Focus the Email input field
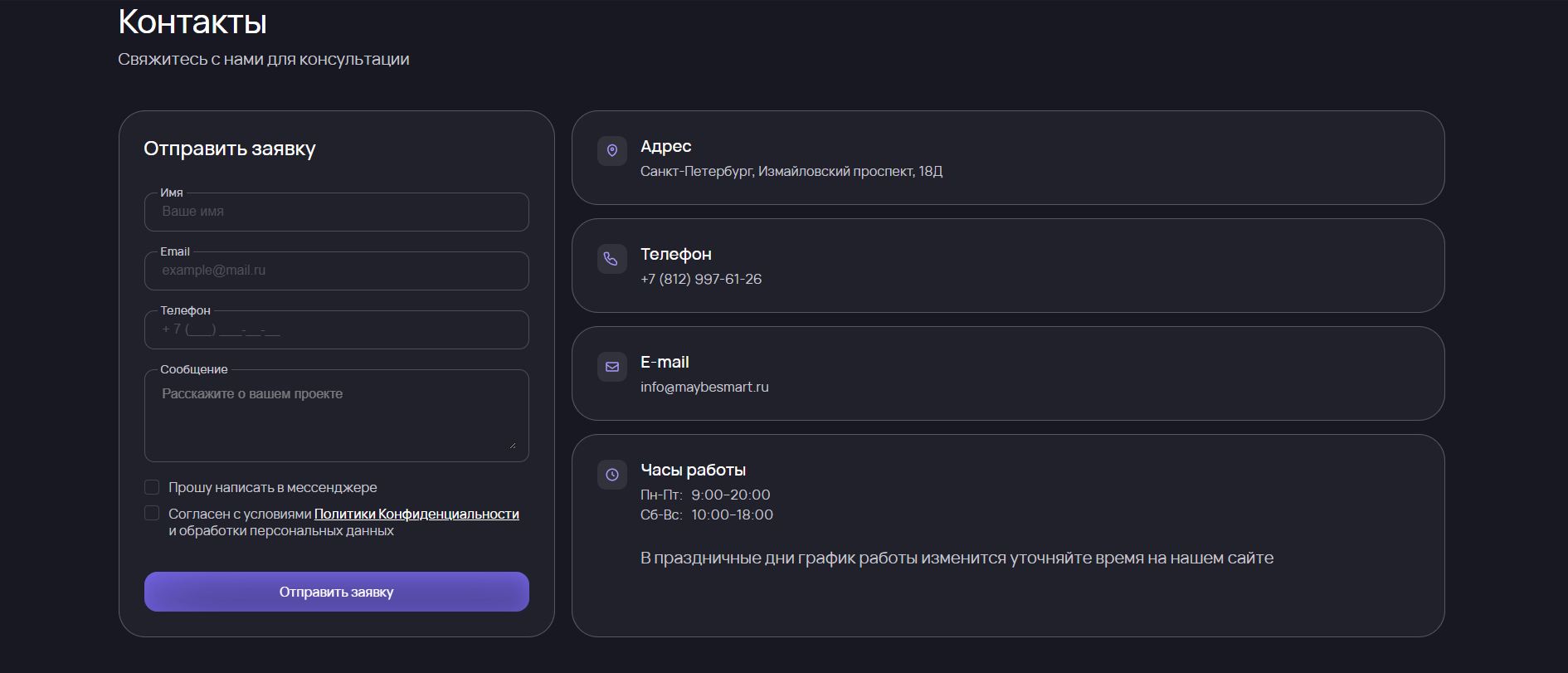Screen dimensions: 1568x673 pos(337,271)
